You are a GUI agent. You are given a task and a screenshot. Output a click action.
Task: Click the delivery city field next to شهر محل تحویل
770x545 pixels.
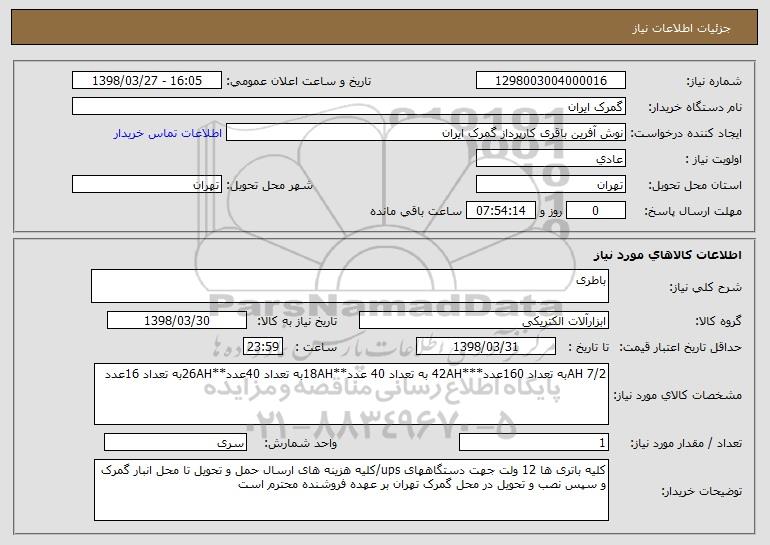(x=147, y=185)
